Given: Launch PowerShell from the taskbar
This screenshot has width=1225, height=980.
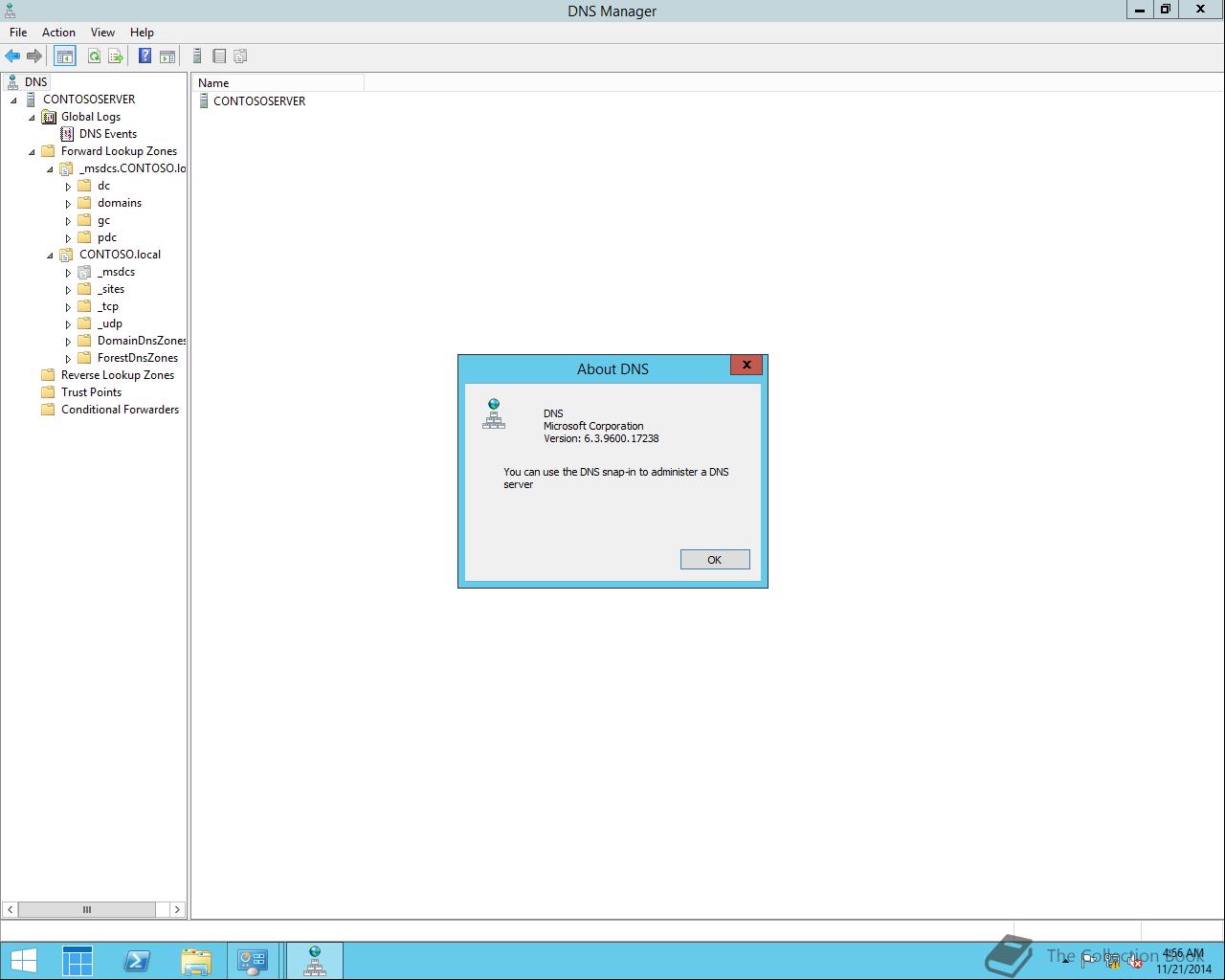Looking at the screenshot, I should coord(137,961).
